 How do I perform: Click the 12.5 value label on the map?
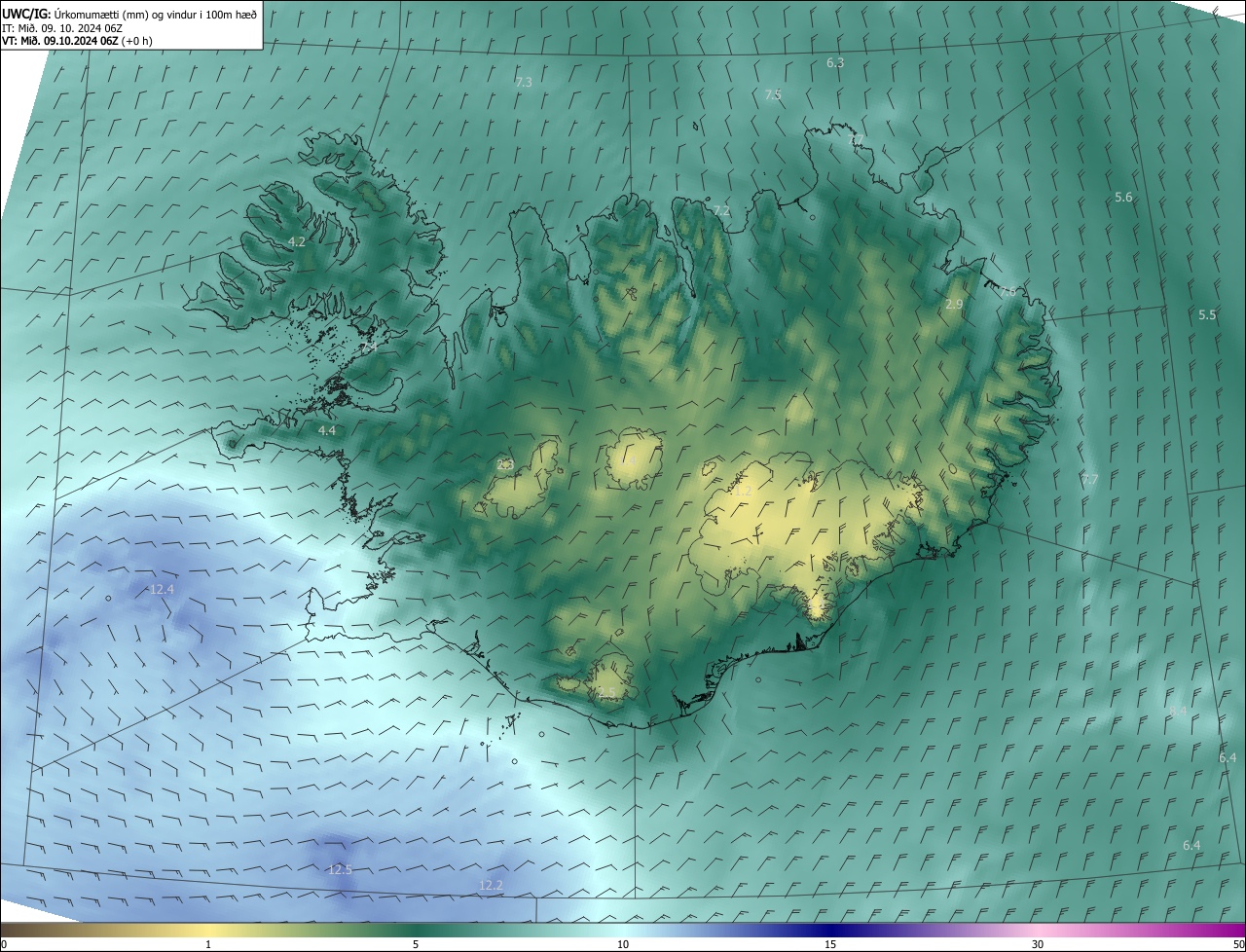coord(340,869)
